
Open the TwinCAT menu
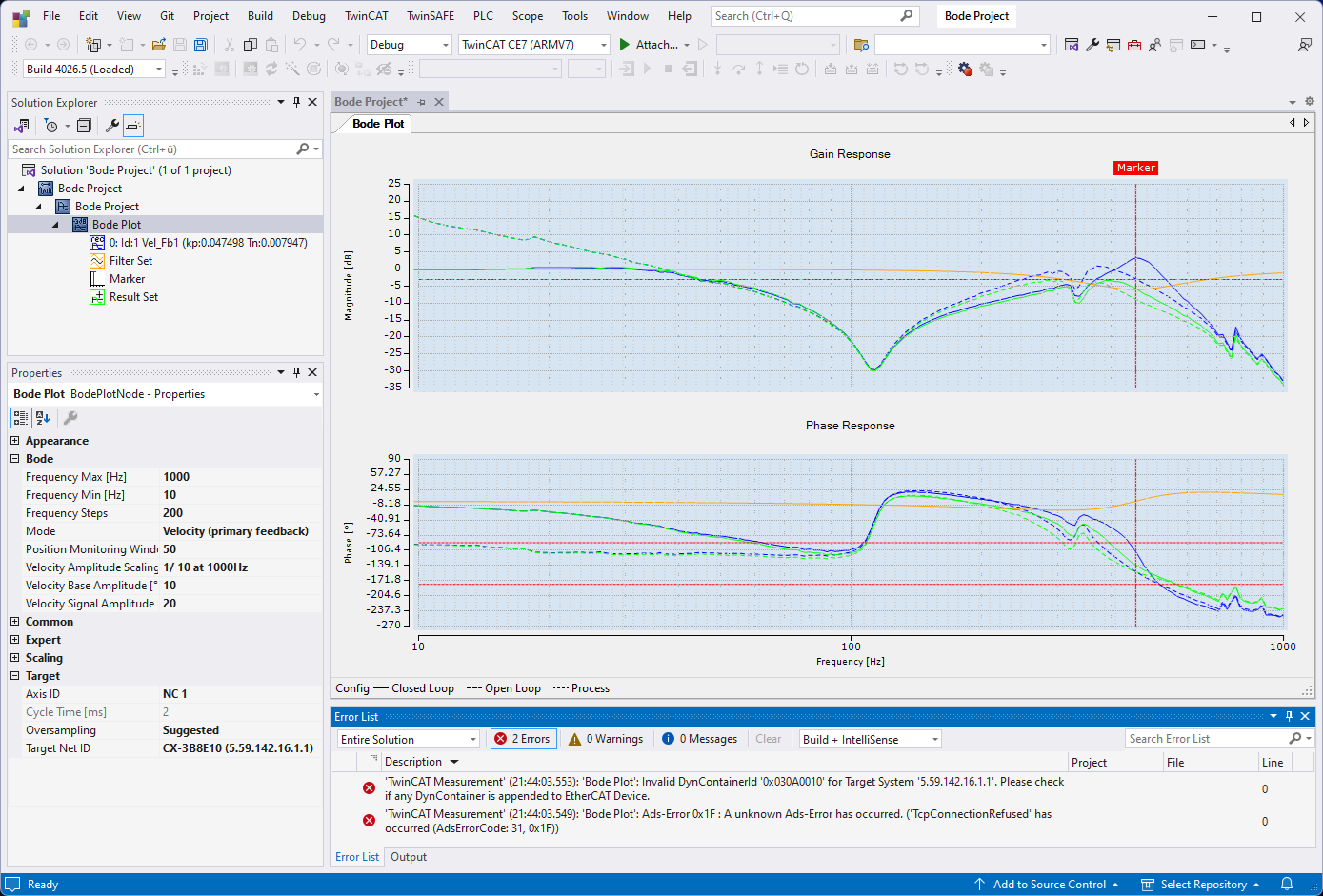[367, 16]
